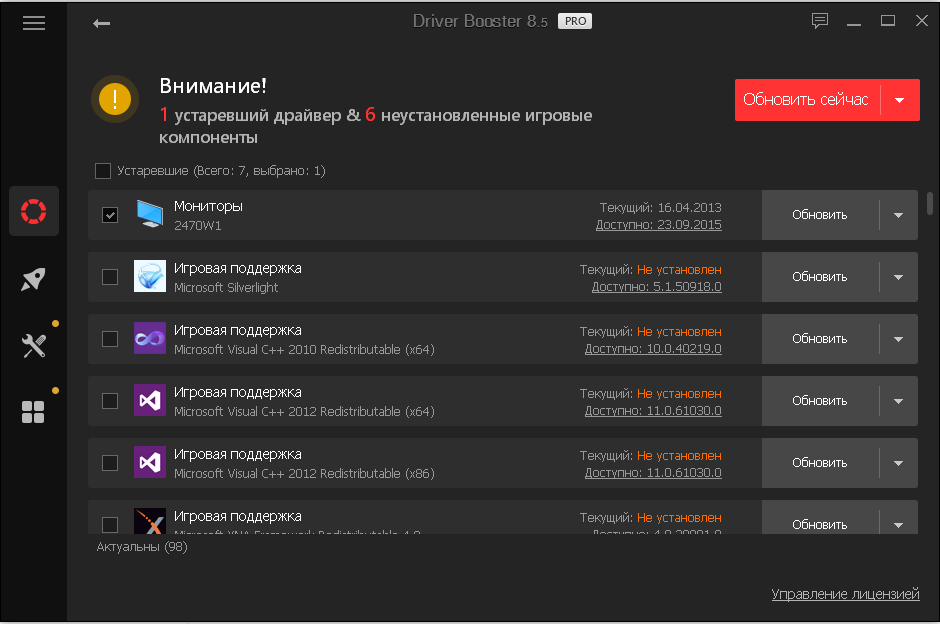Open the hamburger menu
Image resolution: width=940 pixels, height=624 pixels.
tap(34, 23)
